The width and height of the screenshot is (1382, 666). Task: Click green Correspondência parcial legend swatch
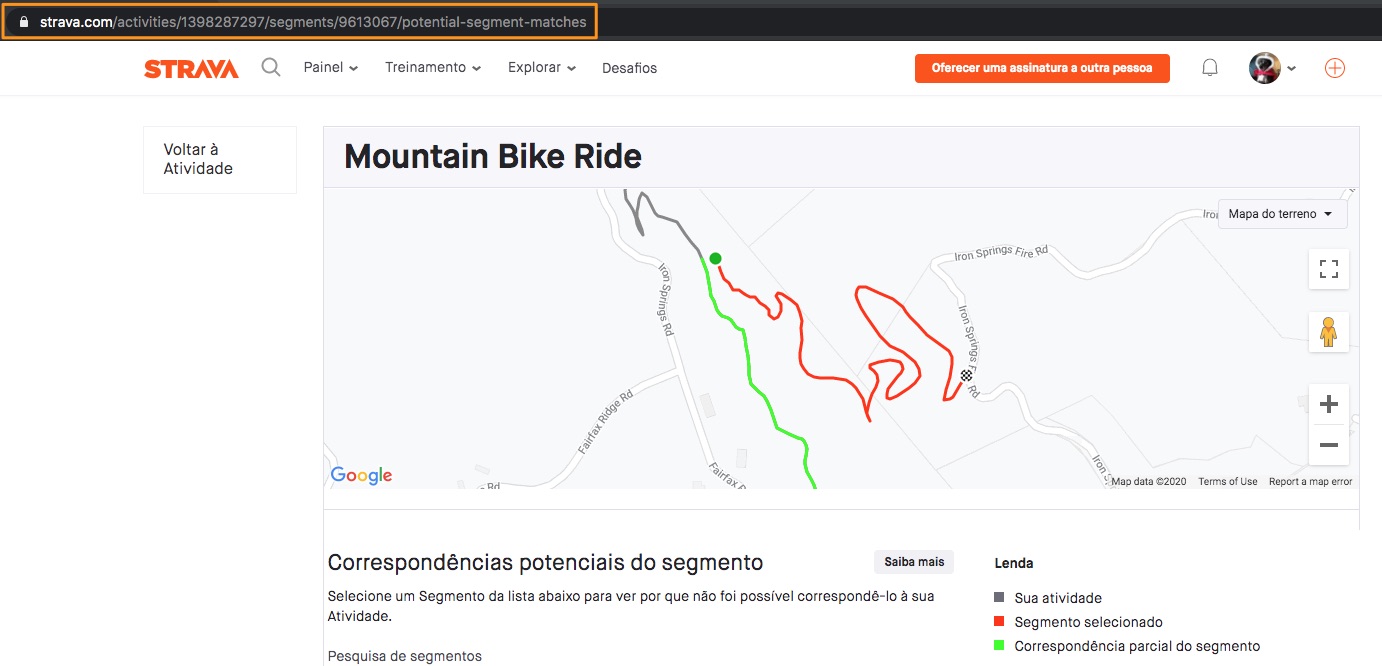point(999,646)
